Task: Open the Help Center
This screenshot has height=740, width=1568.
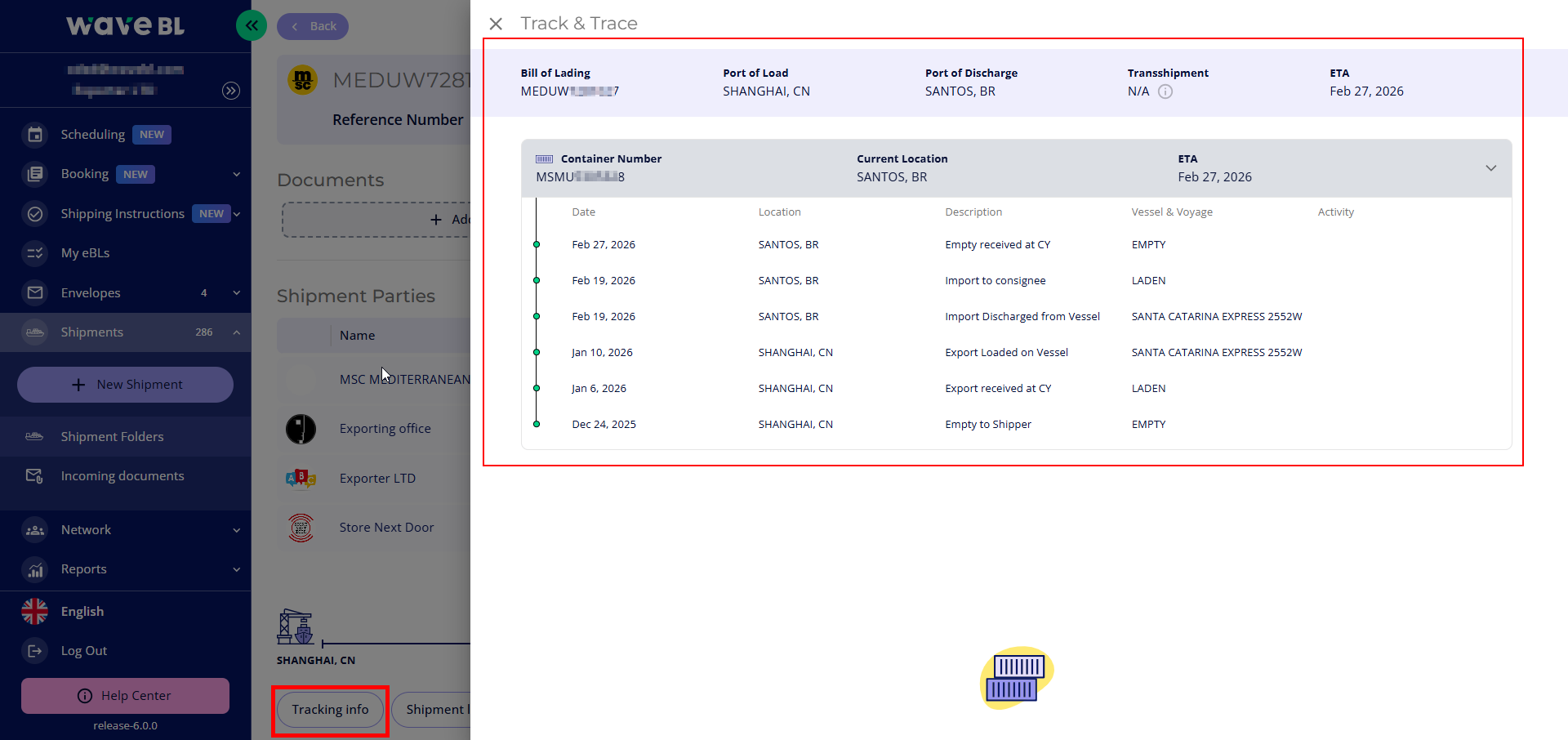Action: (x=126, y=696)
